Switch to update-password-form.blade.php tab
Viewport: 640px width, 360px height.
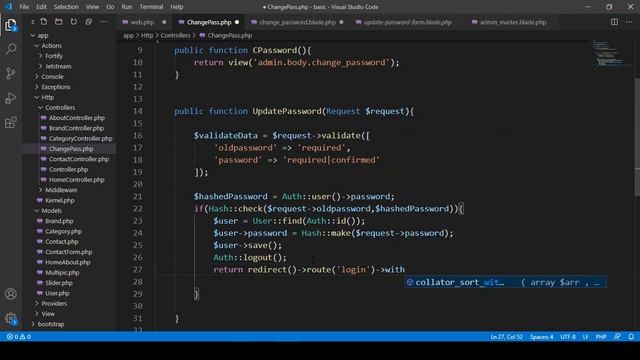coord(407,22)
